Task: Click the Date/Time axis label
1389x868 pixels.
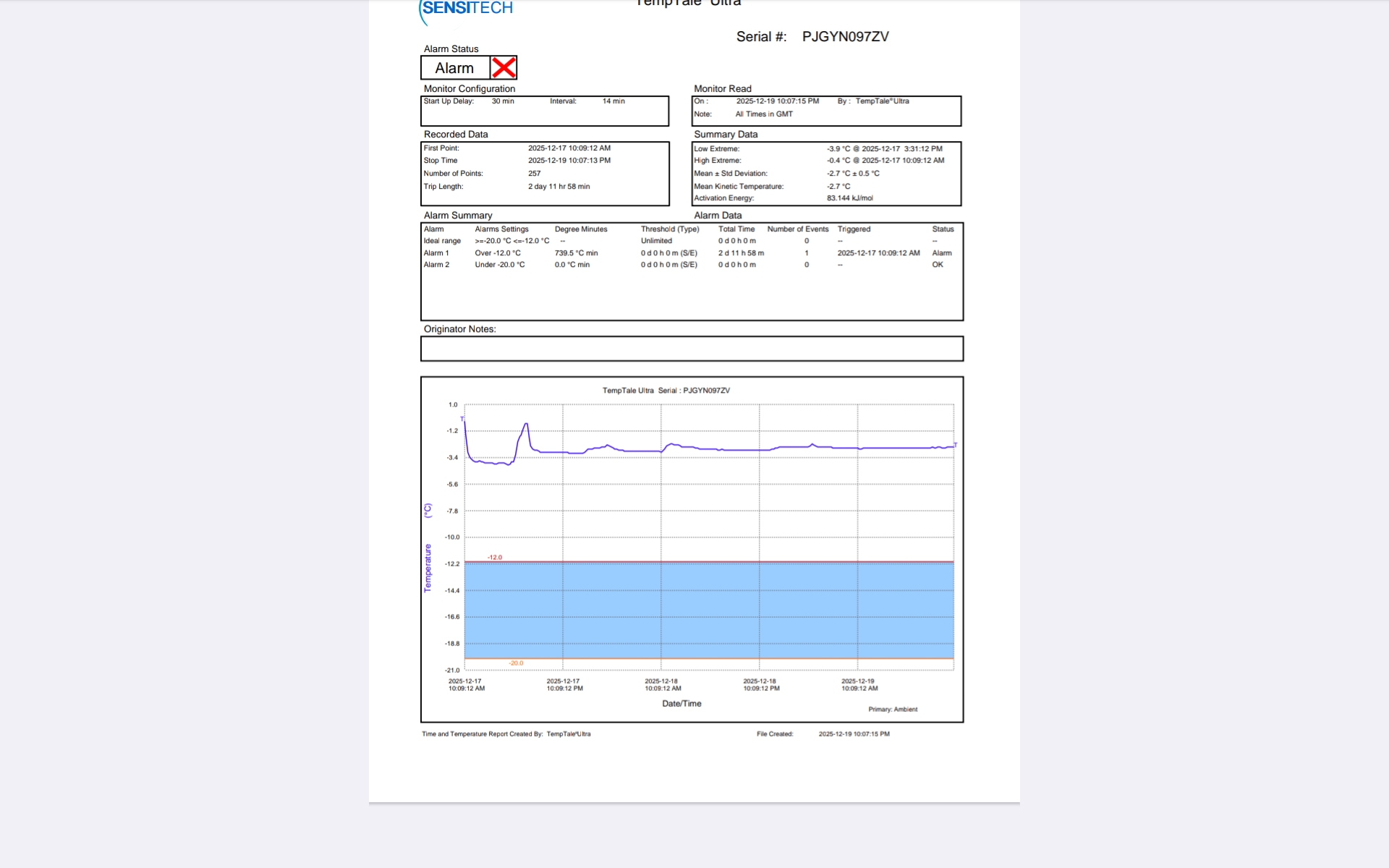Action: [x=681, y=704]
